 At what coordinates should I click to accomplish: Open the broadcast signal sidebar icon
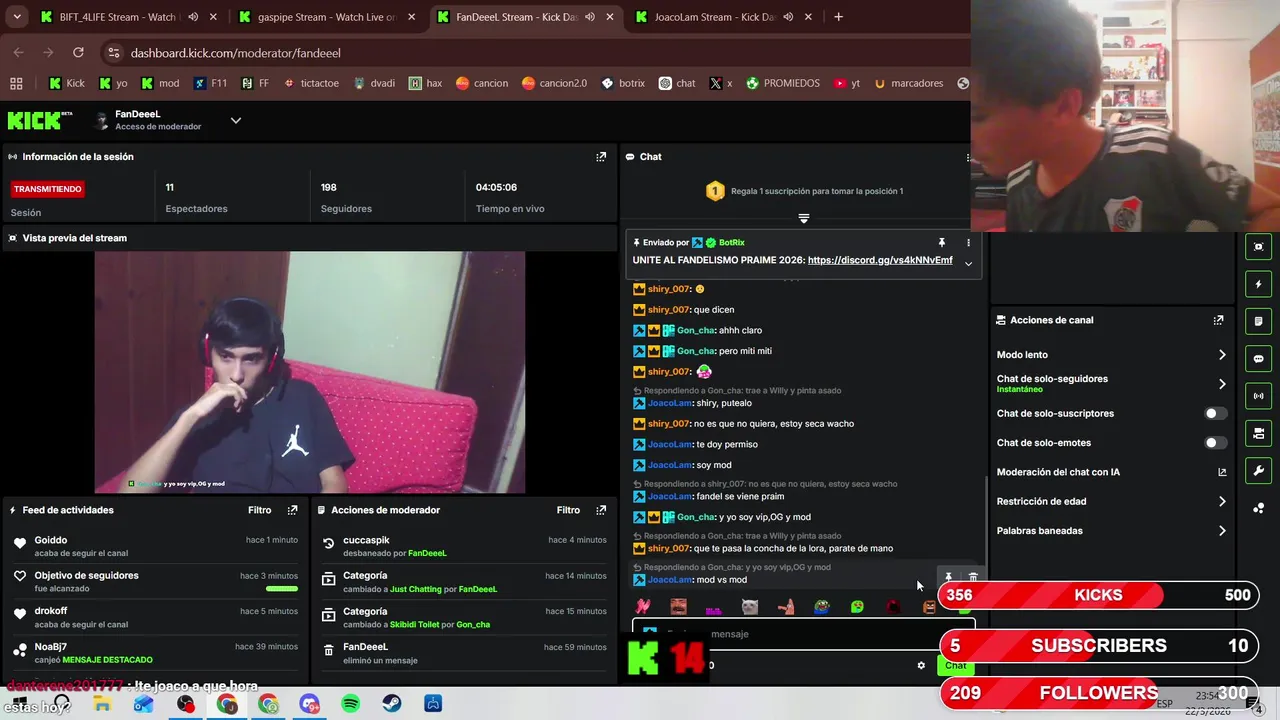point(1258,396)
